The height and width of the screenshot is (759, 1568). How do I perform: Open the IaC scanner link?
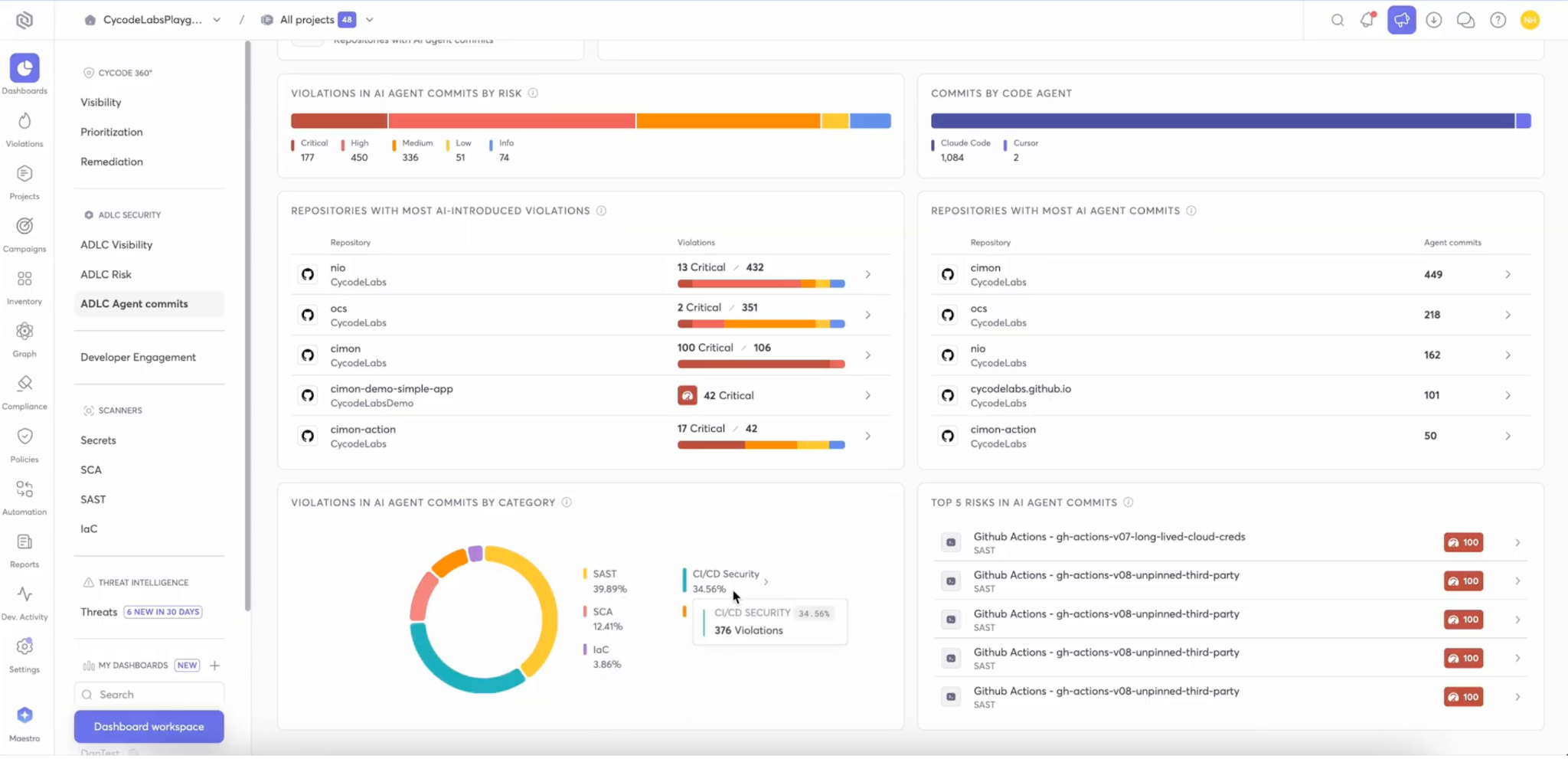(x=89, y=528)
